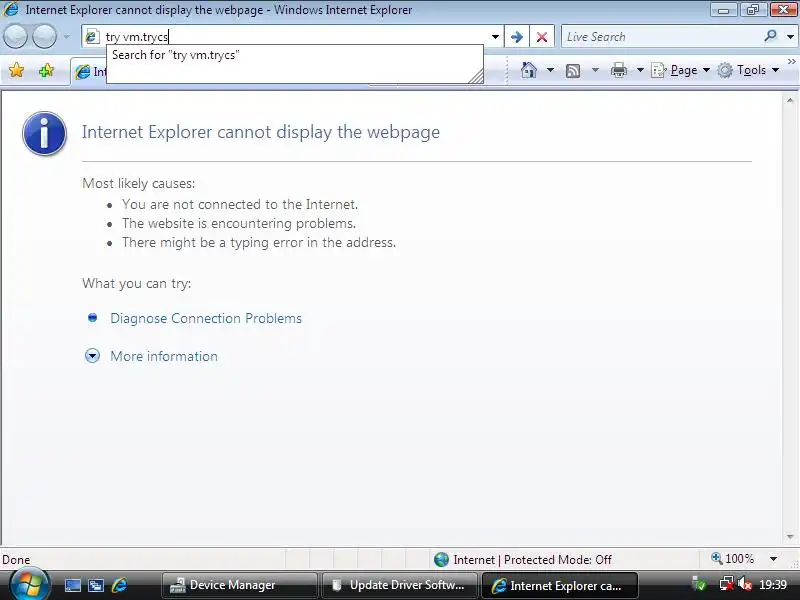
Task: Open the Feeds dropdown arrow
Action: click(x=595, y=70)
